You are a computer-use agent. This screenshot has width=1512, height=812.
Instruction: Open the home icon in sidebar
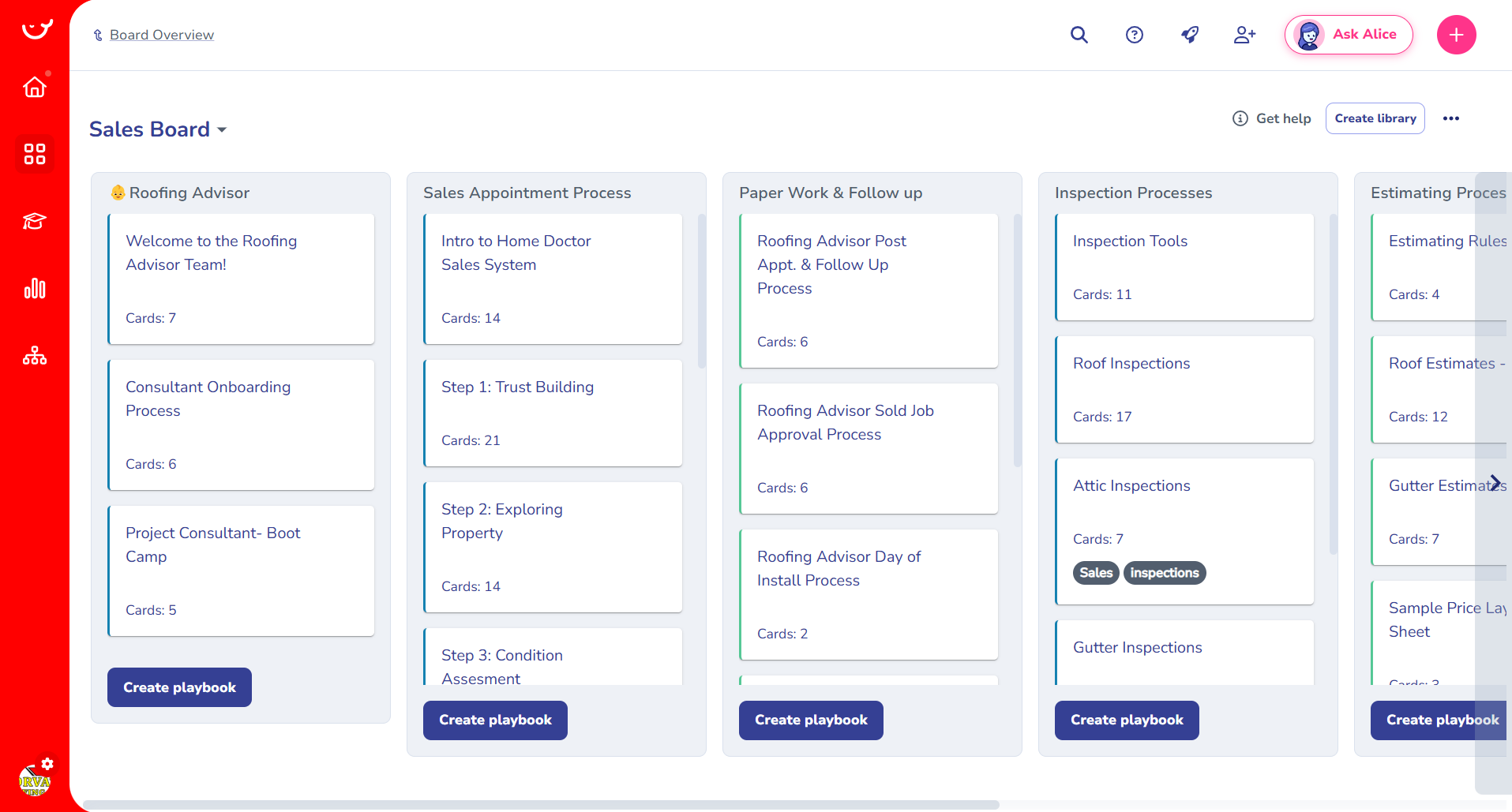[35, 87]
